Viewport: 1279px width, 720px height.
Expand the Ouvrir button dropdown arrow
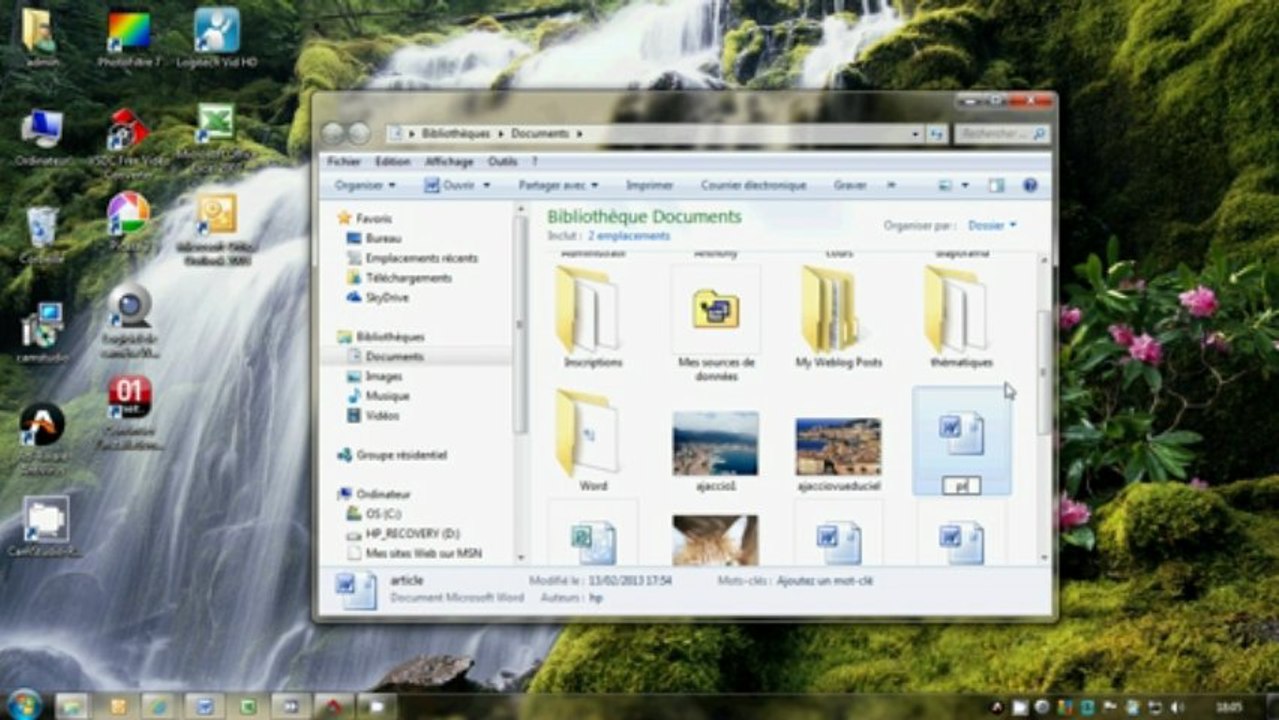click(x=487, y=185)
